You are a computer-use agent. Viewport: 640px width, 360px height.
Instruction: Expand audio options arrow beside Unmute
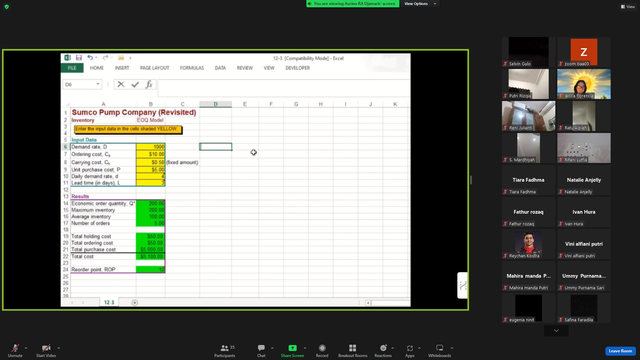pyautogui.click(x=26, y=348)
